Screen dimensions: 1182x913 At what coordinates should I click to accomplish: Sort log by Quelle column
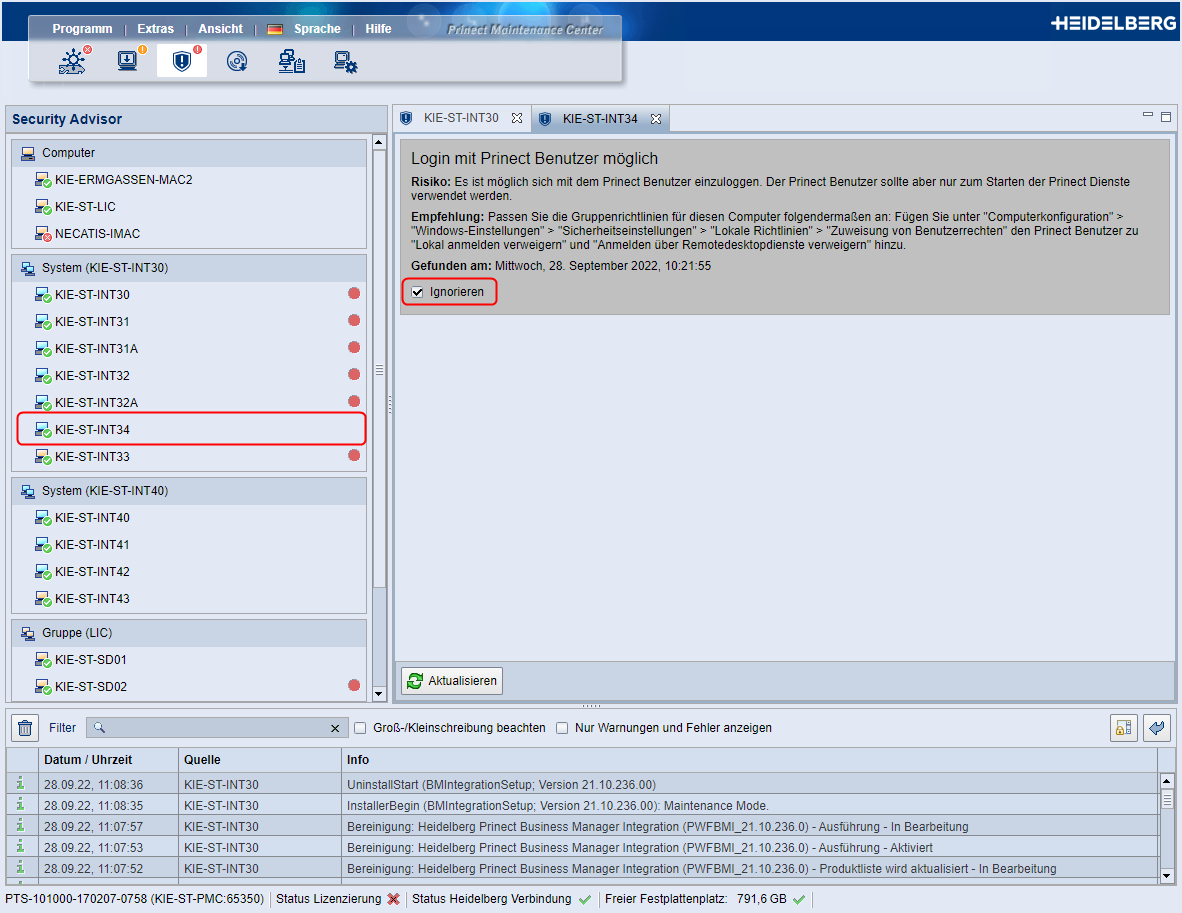[260, 760]
